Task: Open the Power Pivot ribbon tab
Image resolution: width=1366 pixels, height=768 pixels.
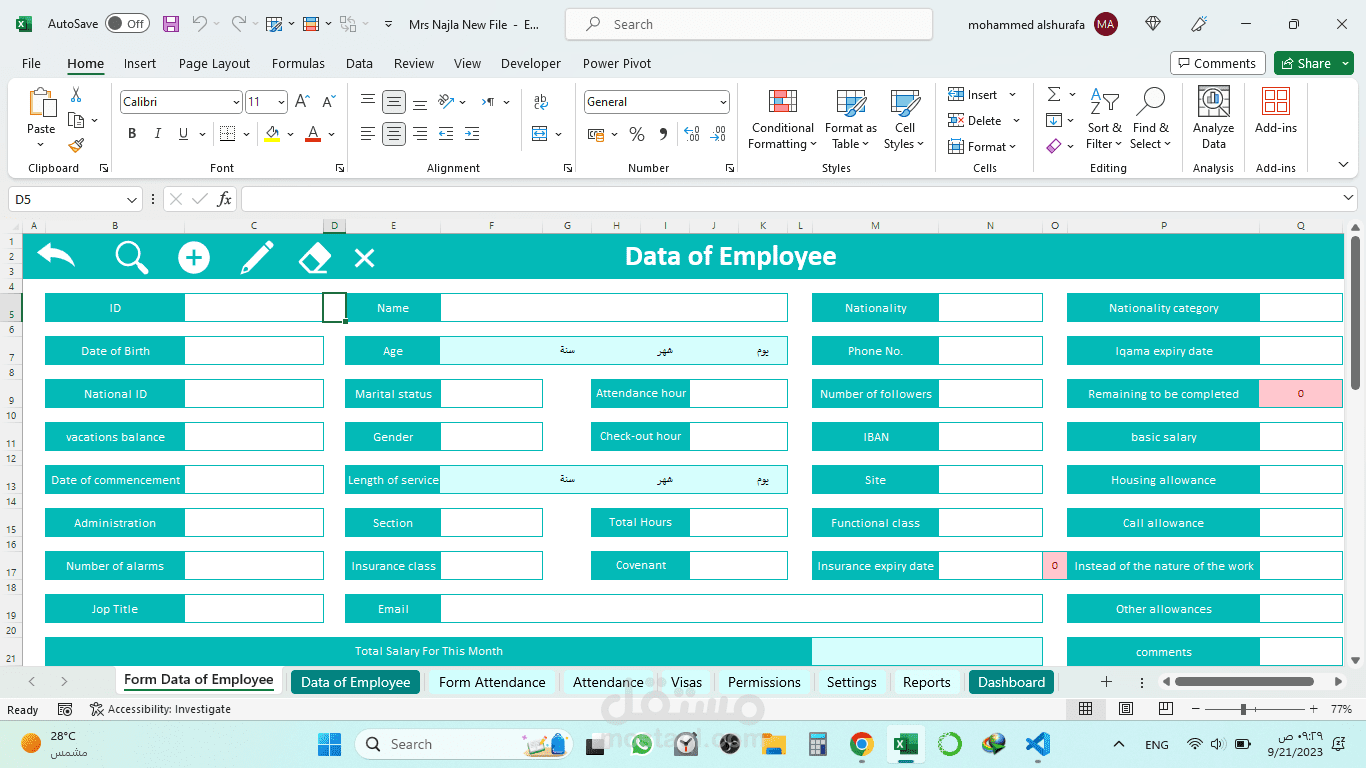Action: pyautogui.click(x=617, y=63)
